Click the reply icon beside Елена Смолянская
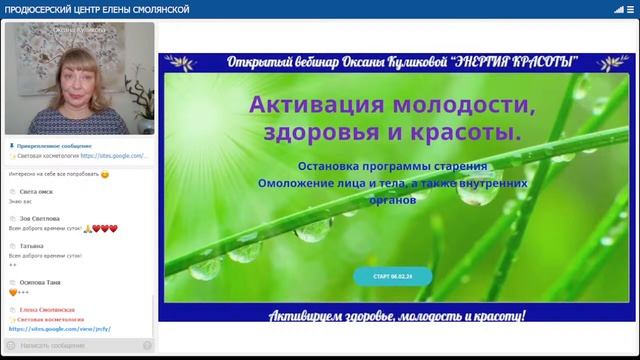 pos(12,310)
